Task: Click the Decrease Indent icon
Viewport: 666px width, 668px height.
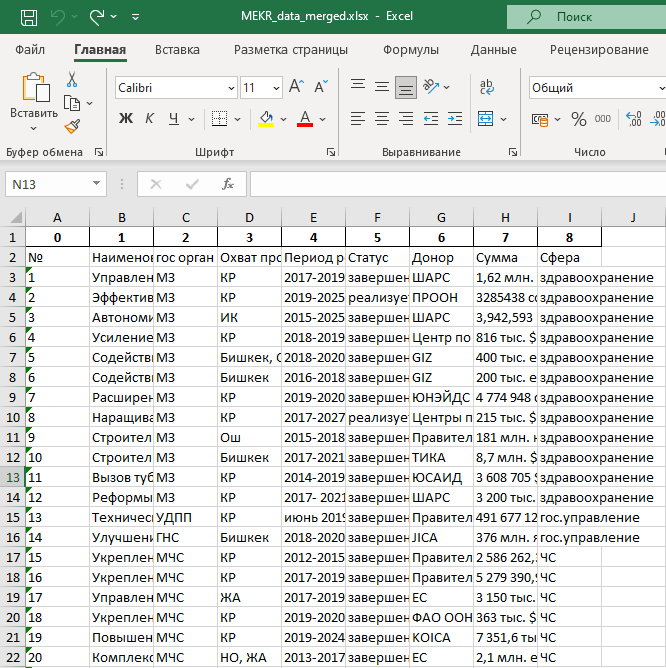Action: coord(431,119)
